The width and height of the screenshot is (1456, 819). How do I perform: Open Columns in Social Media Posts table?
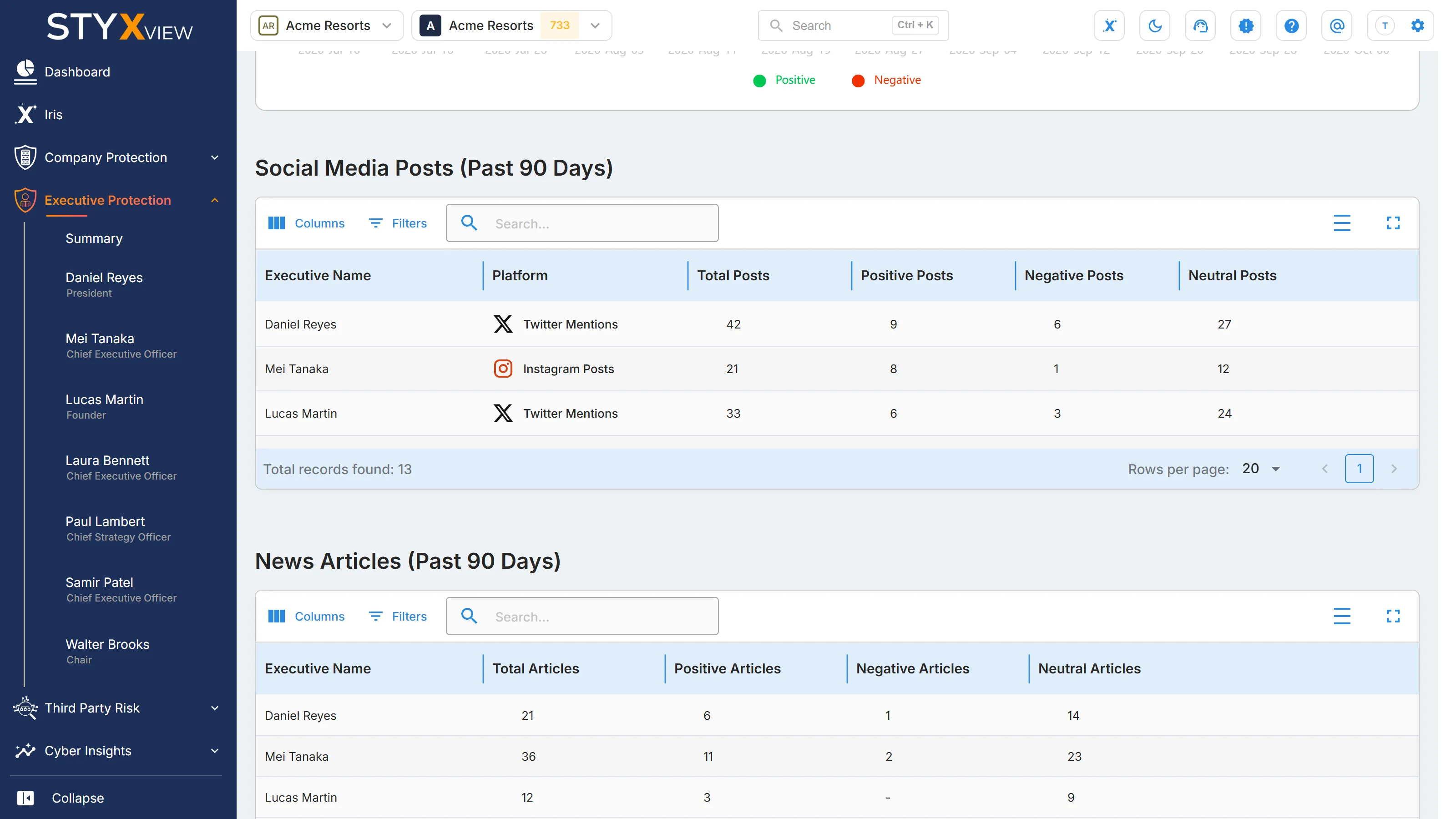(306, 223)
